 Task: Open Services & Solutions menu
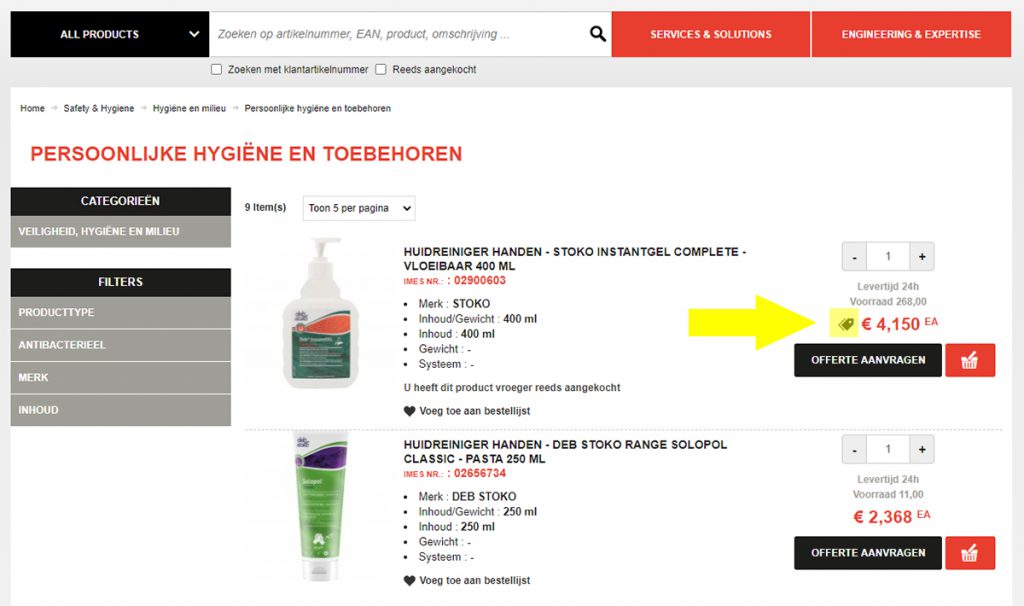[x=711, y=34]
